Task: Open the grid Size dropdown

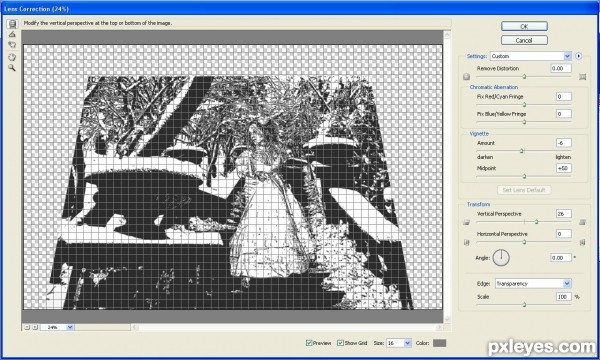Action: click(x=399, y=343)
